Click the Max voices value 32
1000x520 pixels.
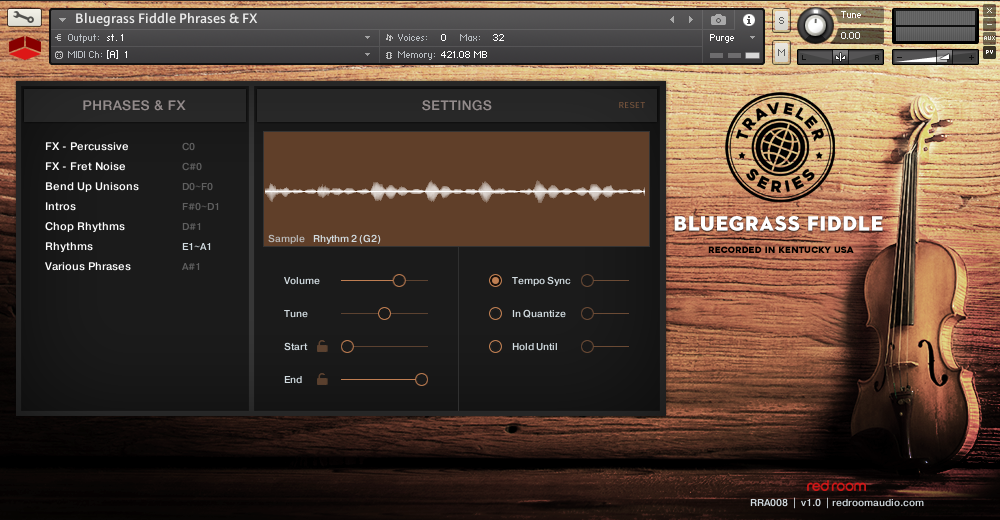tap(499, 38)
